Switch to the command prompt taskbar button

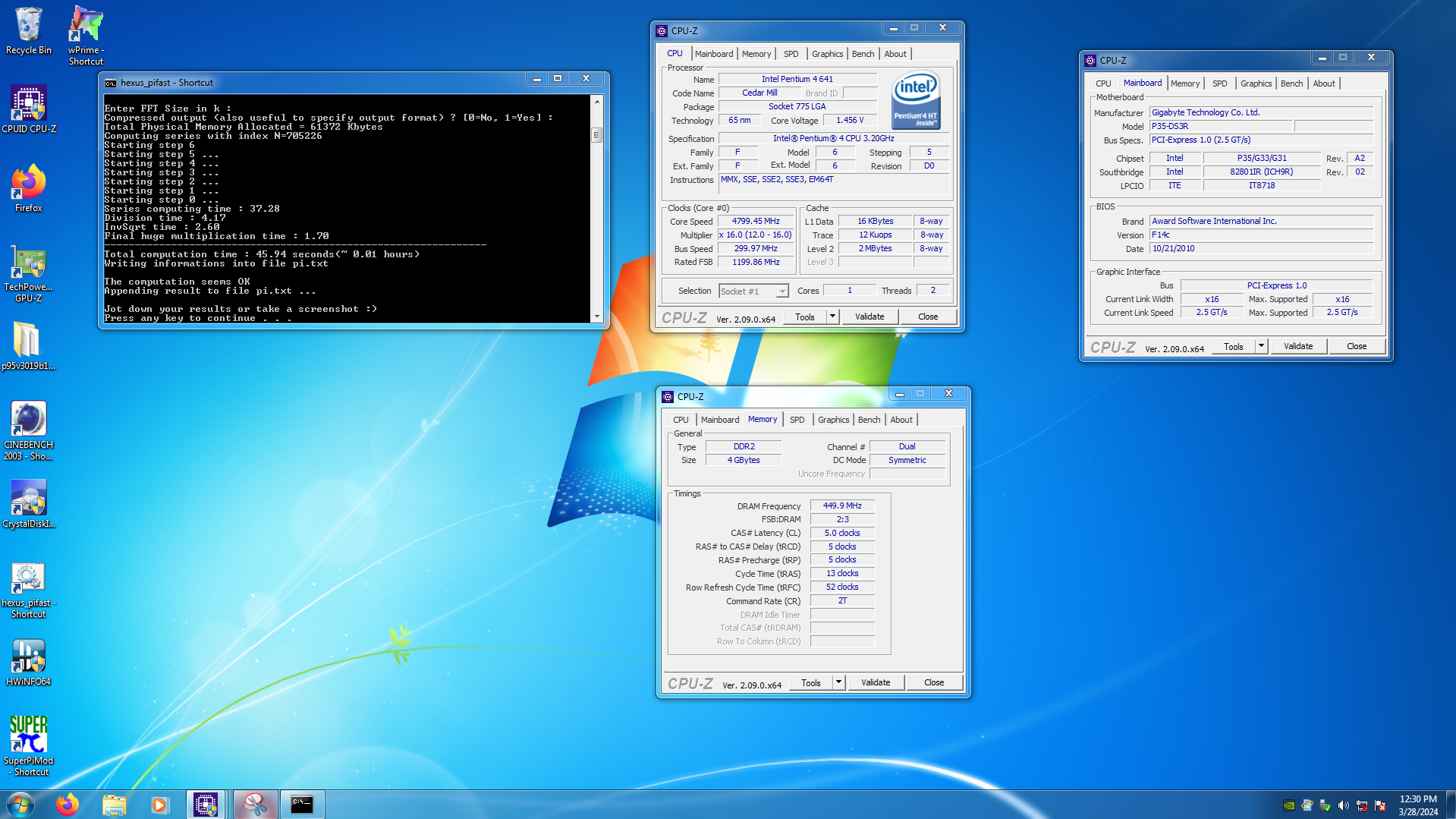pos(302,805)
